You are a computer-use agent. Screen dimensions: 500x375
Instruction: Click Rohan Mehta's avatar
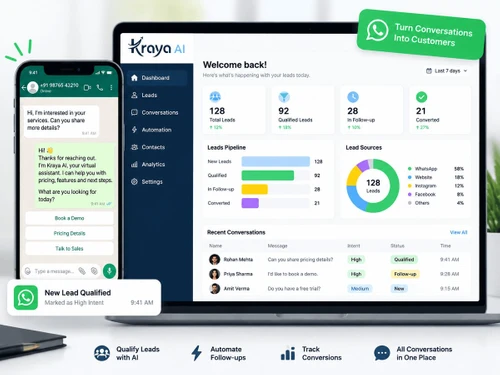tap(215, 260)
